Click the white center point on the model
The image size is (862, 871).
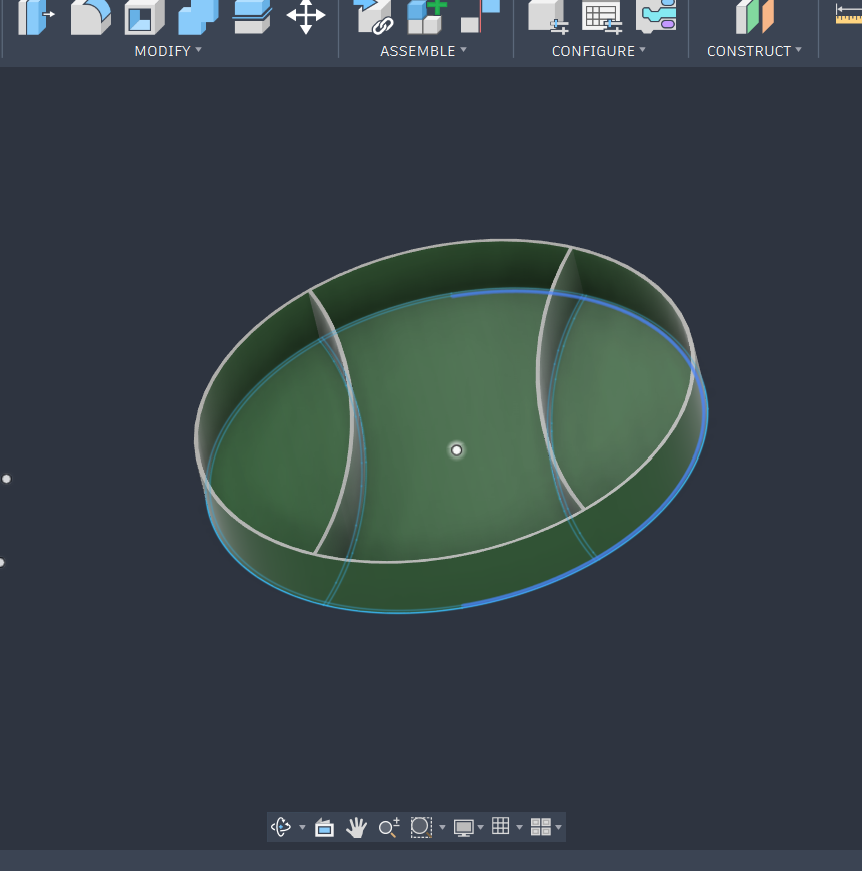[x=457, y=450]
